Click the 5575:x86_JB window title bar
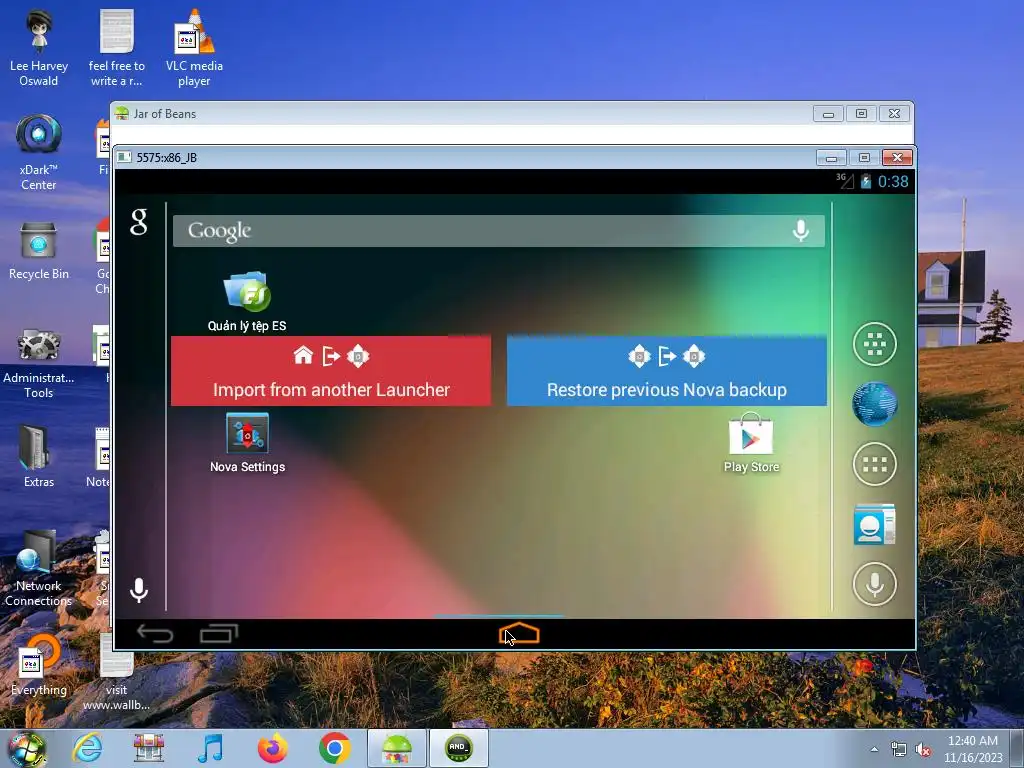The image size is (1024, 768). [x=464, y=157]
